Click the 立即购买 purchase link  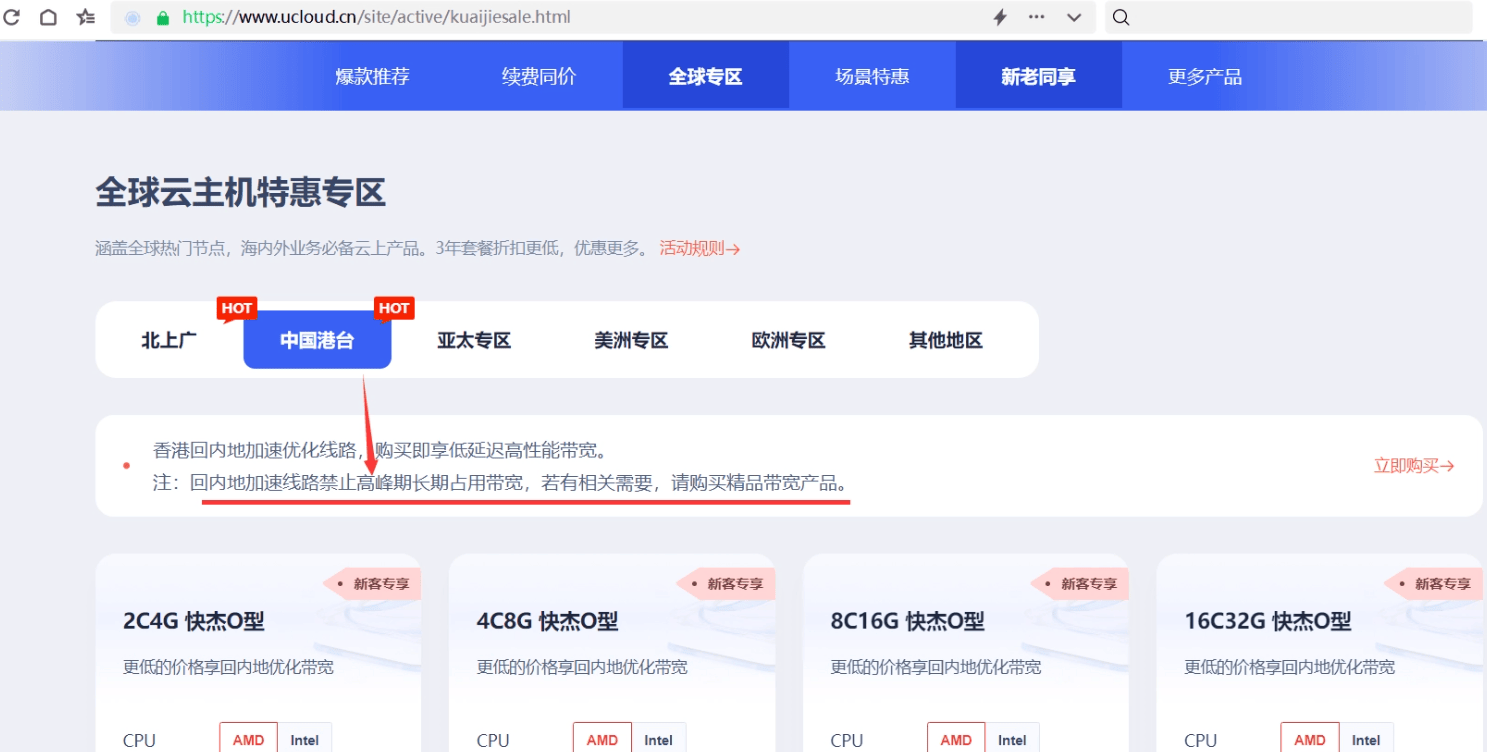(1413, 466)
